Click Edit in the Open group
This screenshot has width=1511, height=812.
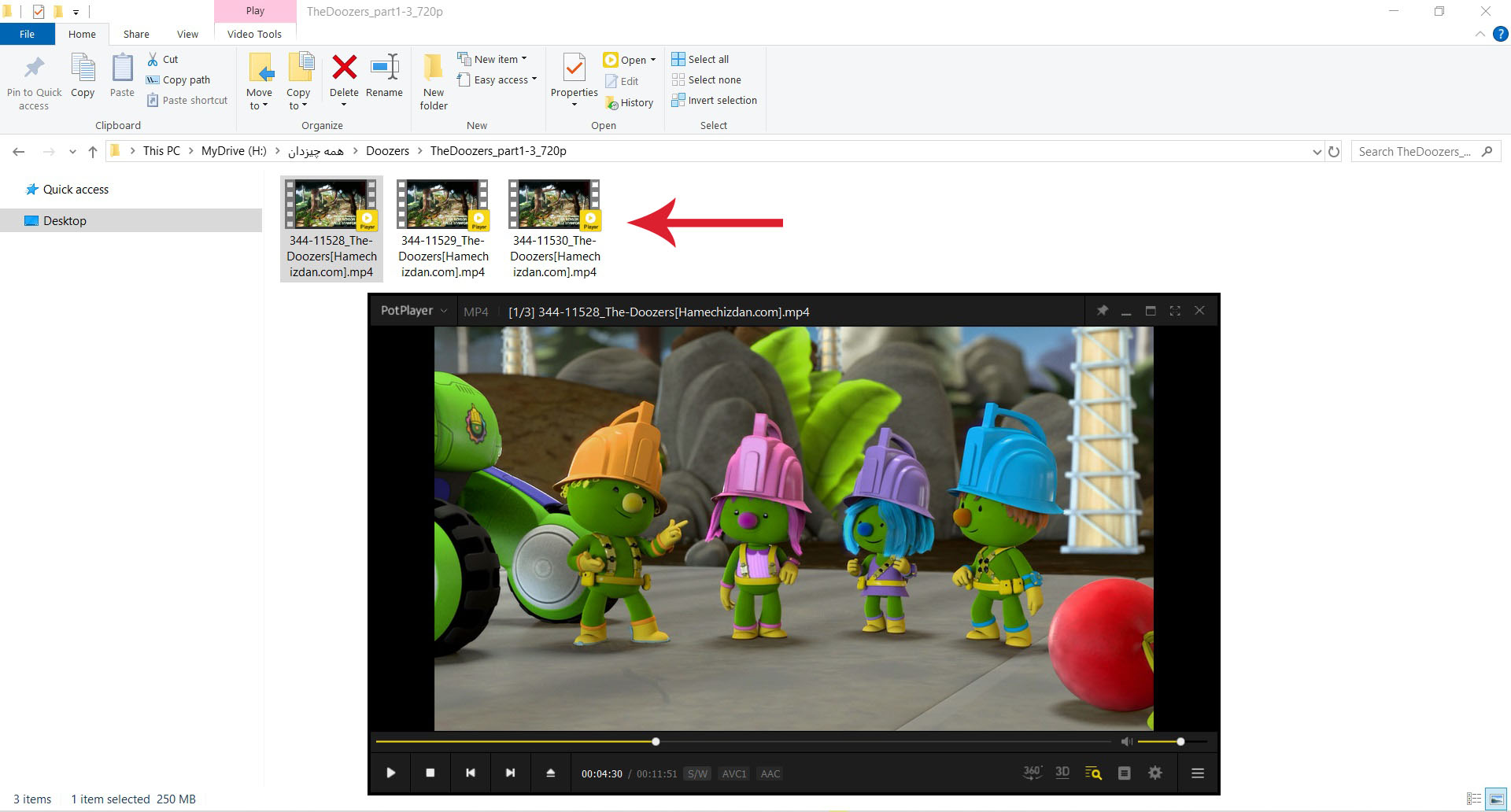coord(622,81)
